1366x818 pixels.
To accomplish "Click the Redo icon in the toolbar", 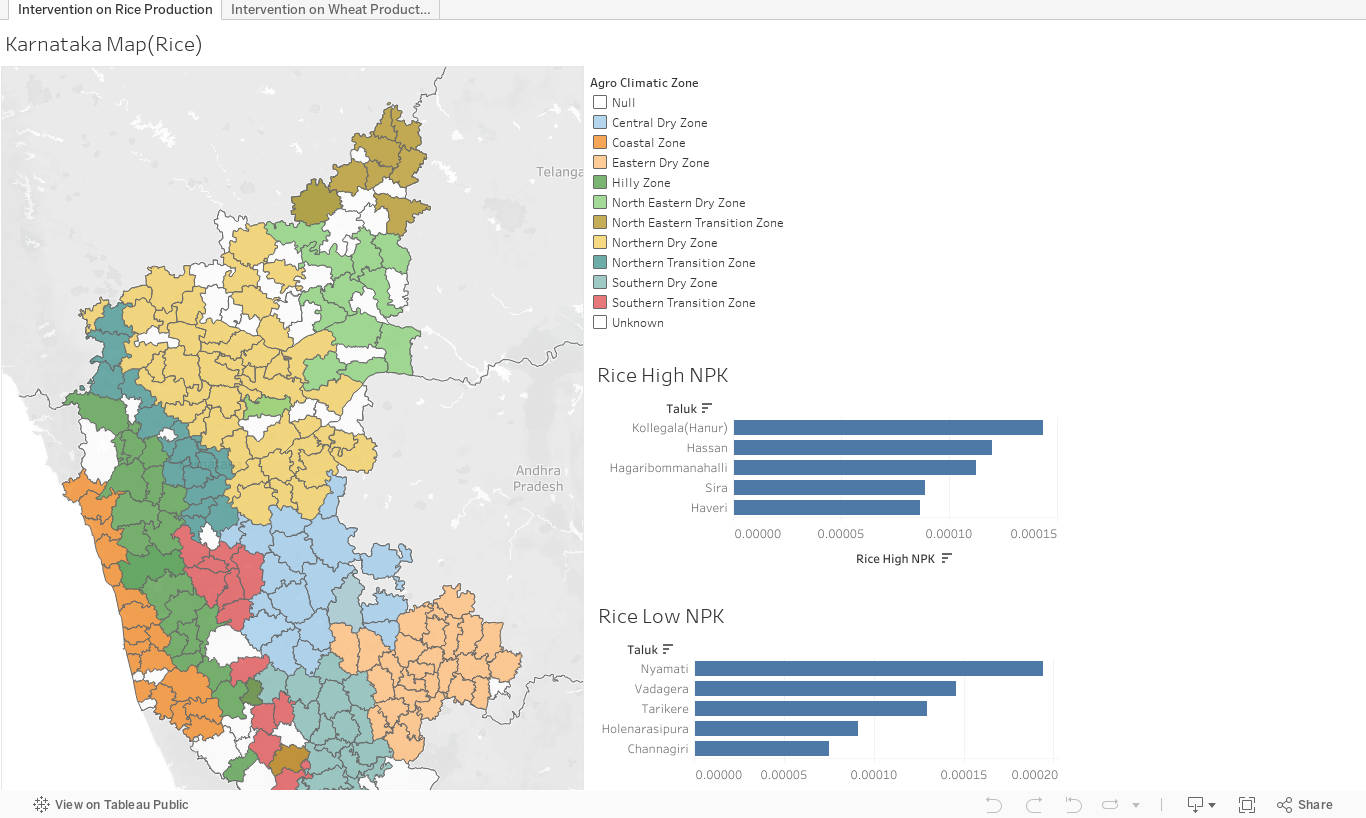I will pos(1034,804).
